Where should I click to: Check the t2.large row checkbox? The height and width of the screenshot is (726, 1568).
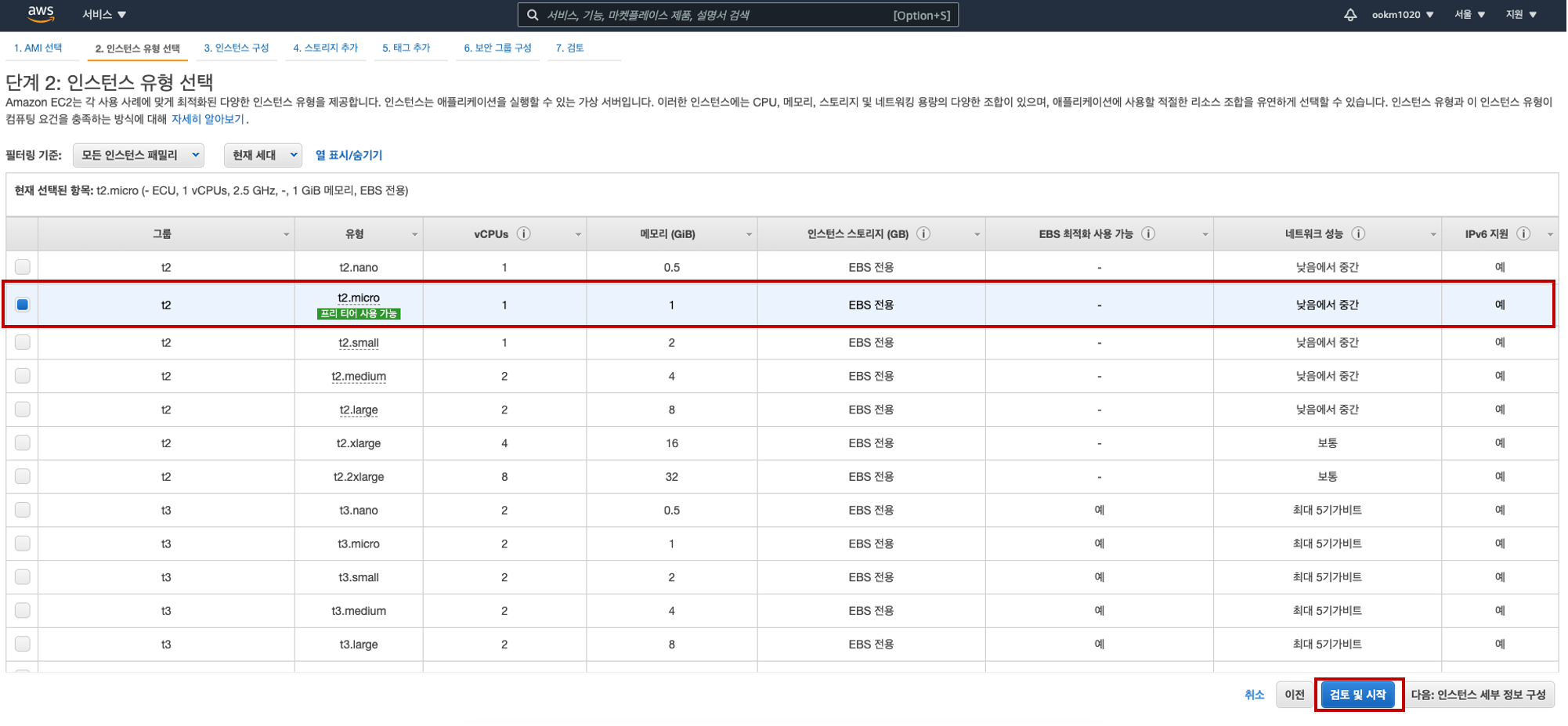click(x=23, y=410)
